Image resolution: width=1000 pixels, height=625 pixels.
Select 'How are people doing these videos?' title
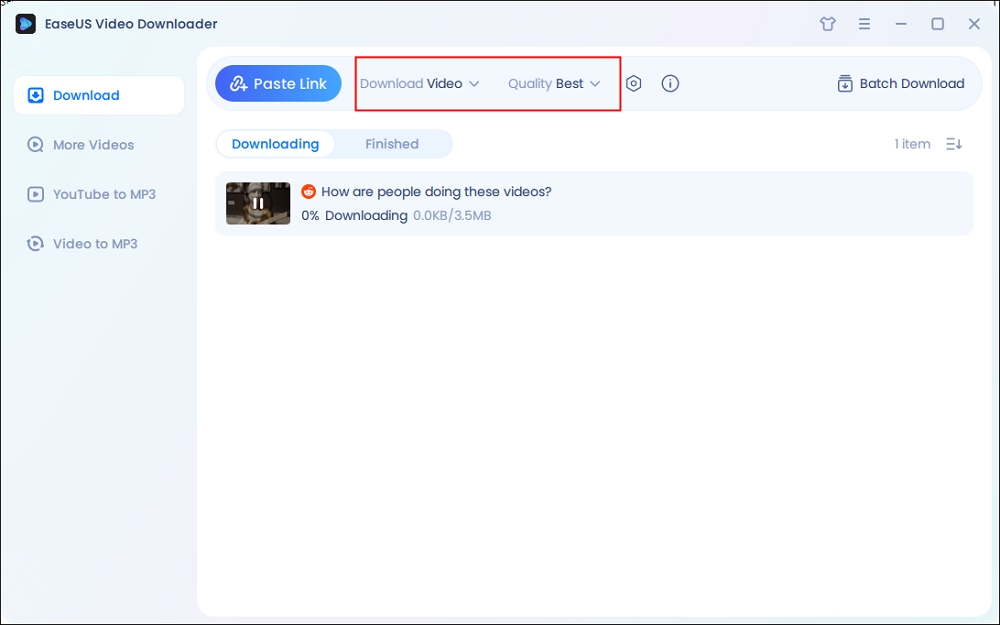(436, 191)
